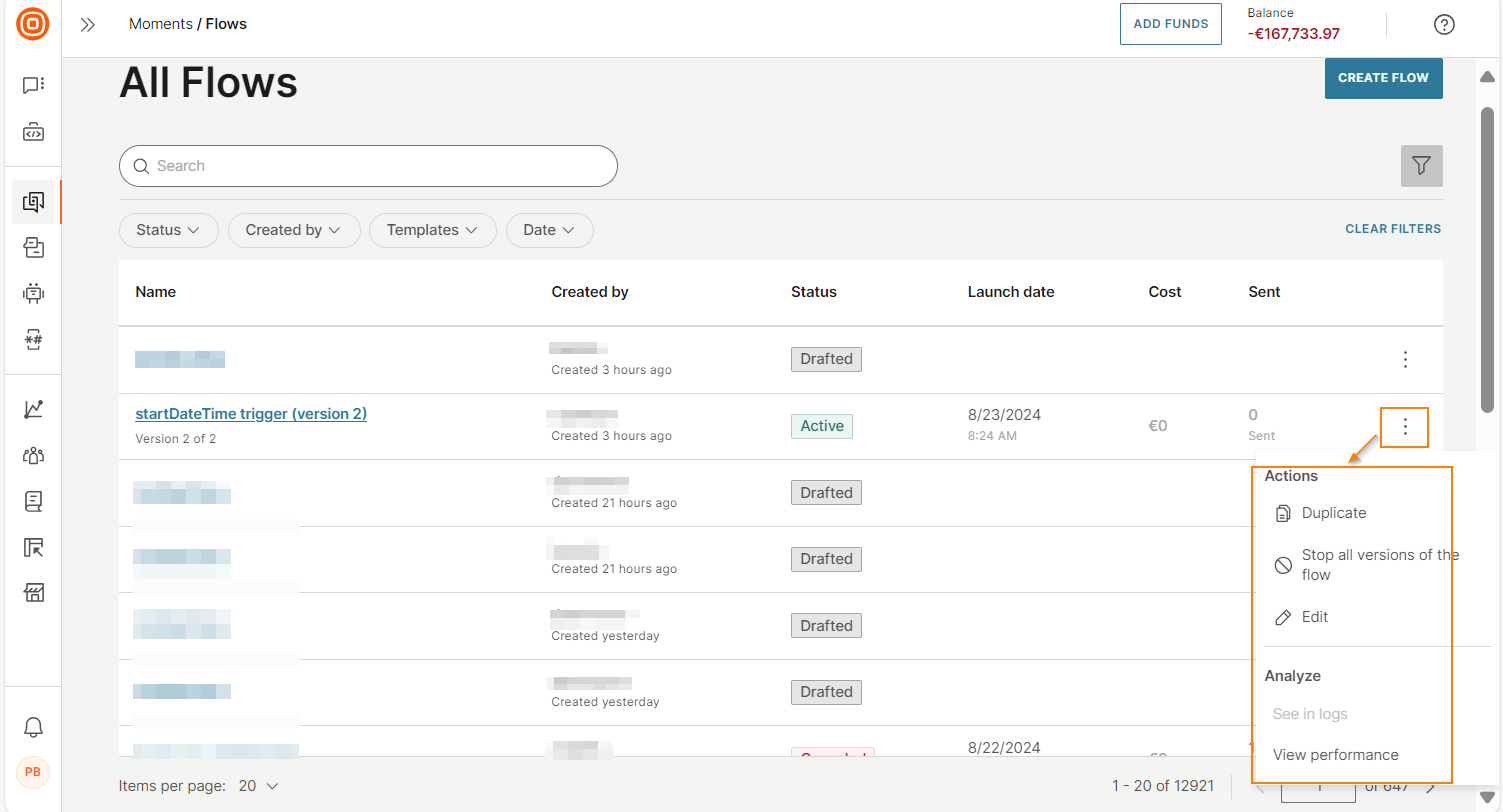Click the Duplicate document icon in Actions
Image resolution: width=1503 pixels, height=812 pixels.
[x=1283, y=514]
